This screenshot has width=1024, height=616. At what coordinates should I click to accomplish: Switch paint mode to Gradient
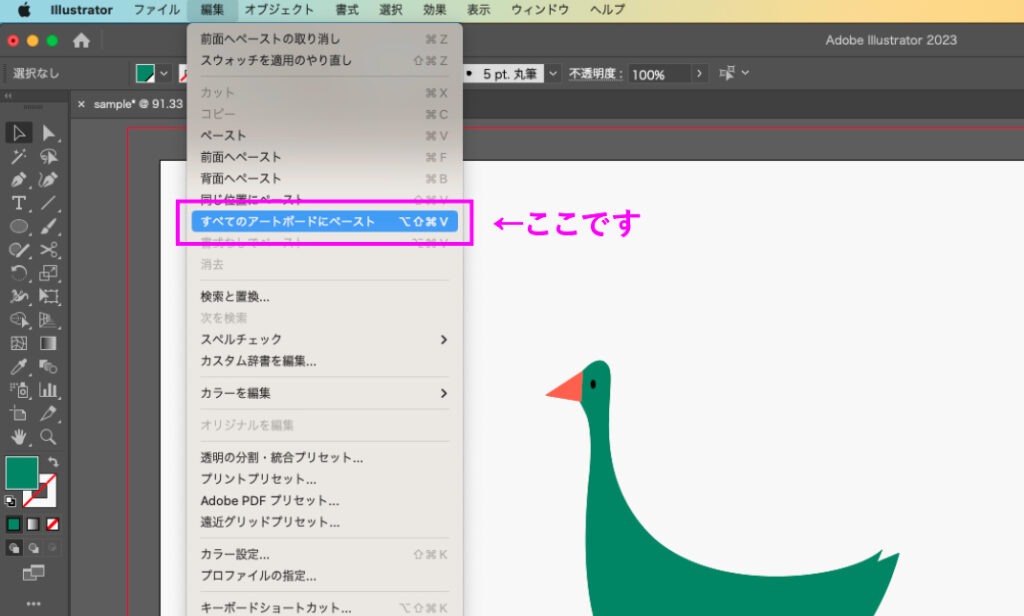tap(33, 524)
